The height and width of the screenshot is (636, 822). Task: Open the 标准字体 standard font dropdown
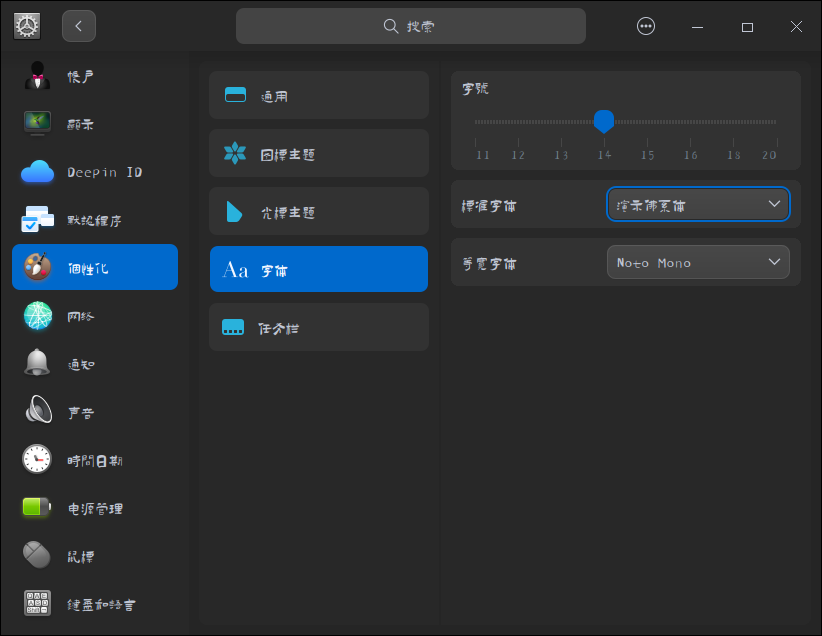698,204
